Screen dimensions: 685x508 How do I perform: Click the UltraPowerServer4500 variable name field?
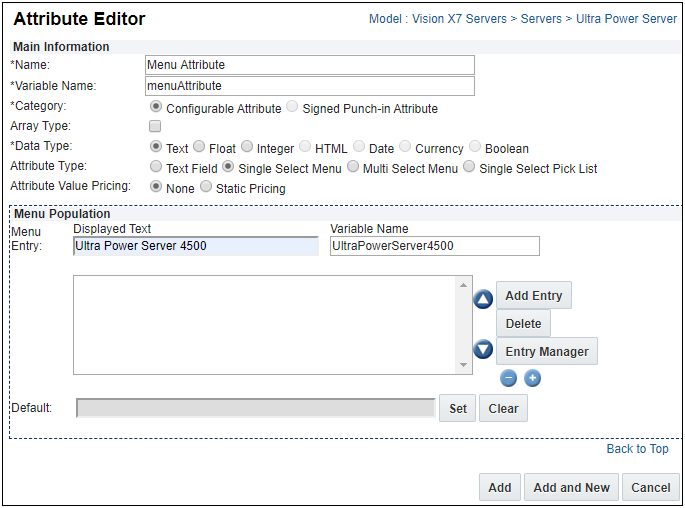coord(435,246)
